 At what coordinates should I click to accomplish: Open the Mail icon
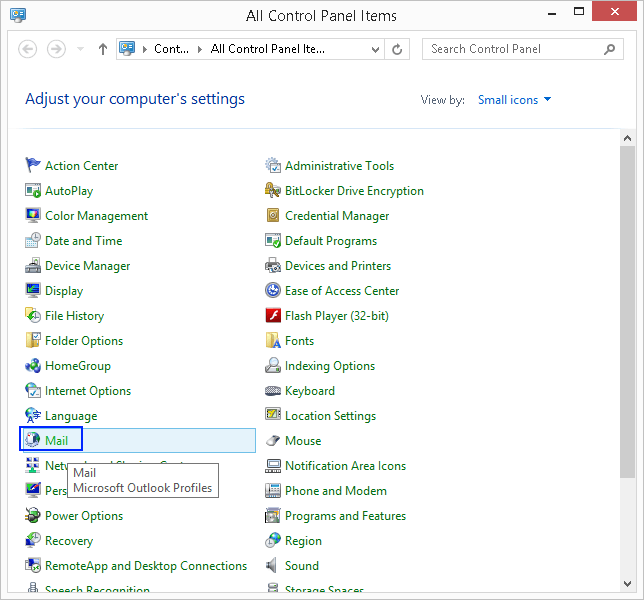[32, 440]
